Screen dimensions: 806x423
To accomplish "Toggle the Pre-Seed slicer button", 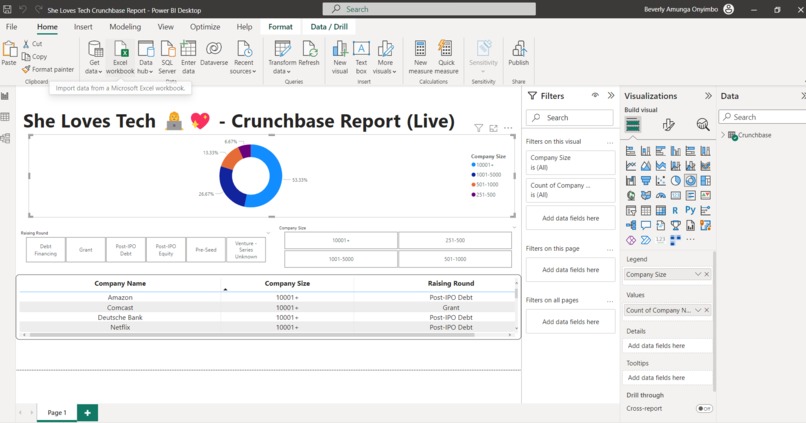I will coord(206,250).
